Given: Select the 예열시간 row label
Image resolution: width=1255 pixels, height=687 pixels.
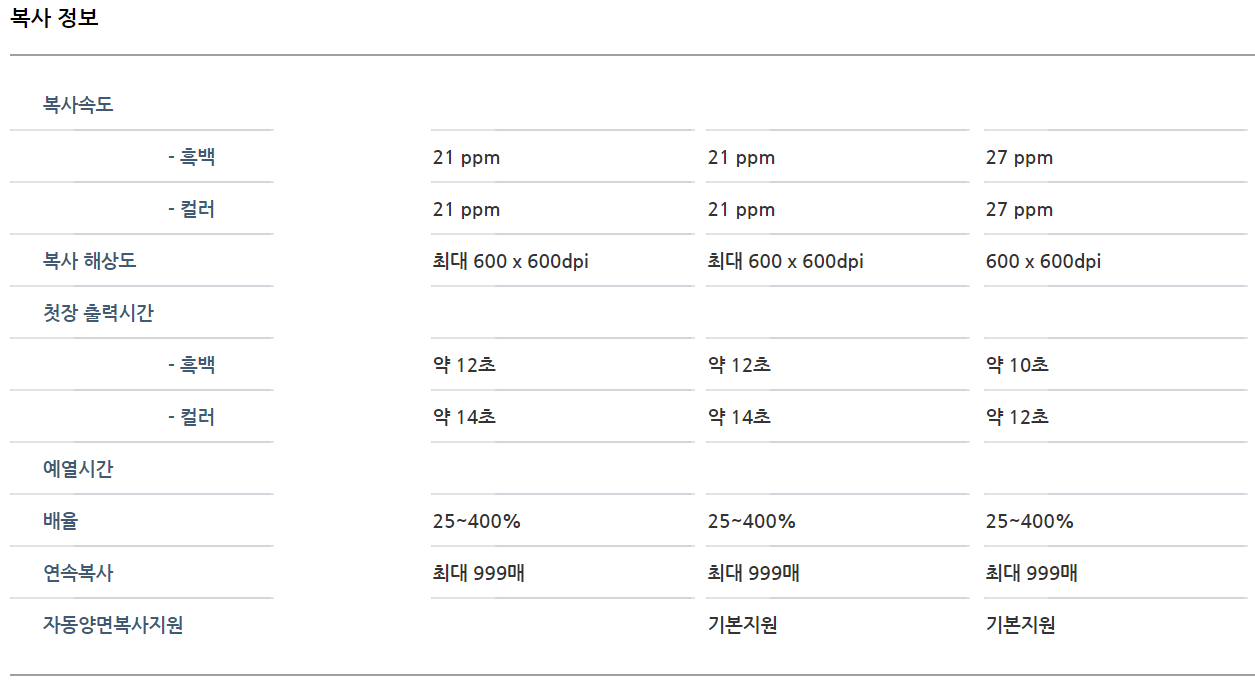Looking at the screenshot, I should [78, 469].
